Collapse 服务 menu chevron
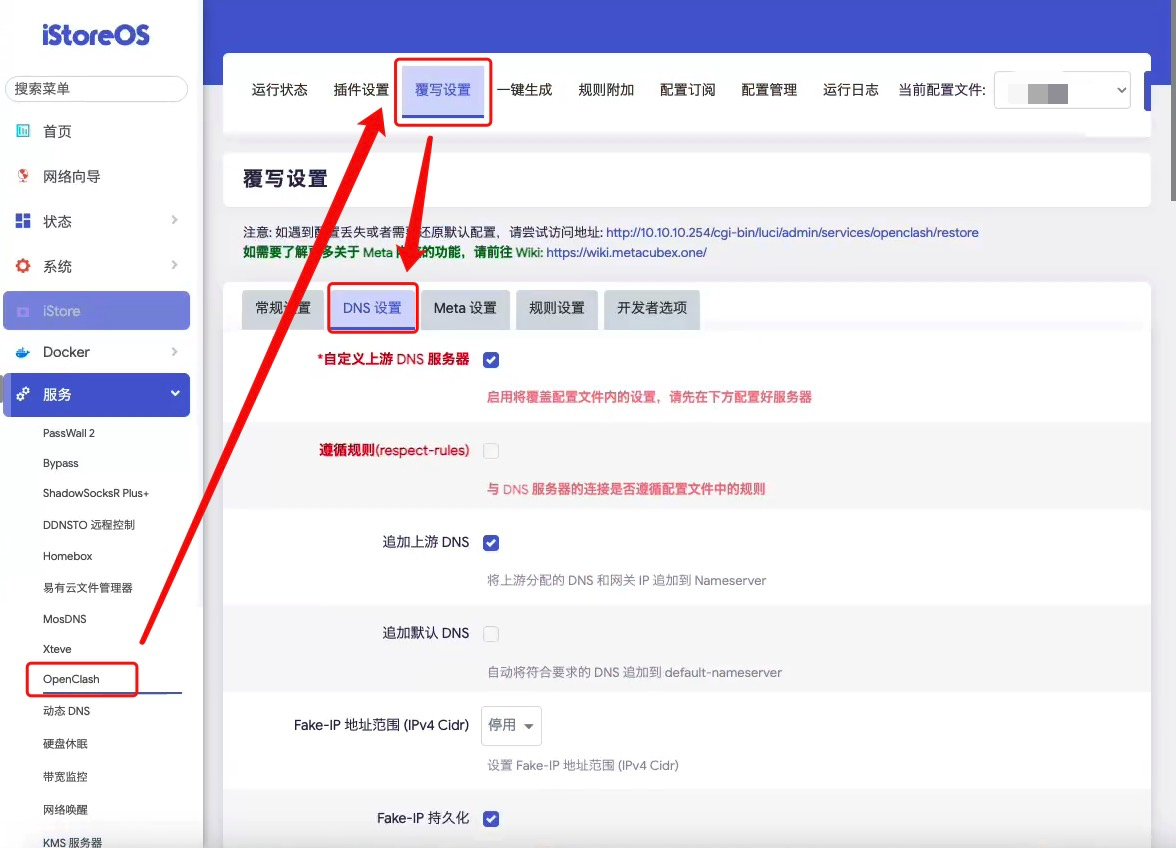This screenshot has width=1176, height=848. 175,393
